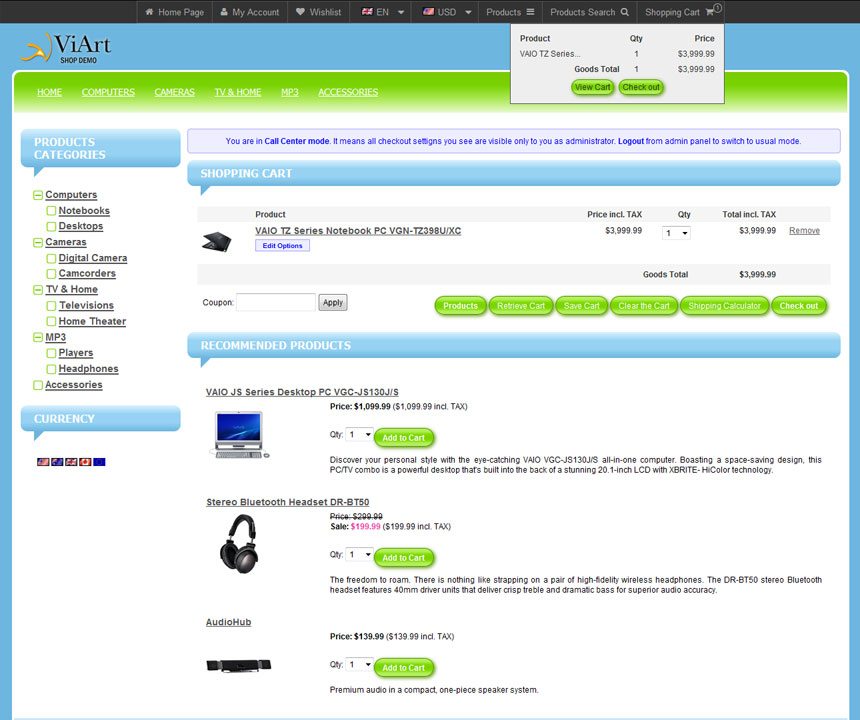This screenshot has width=860, height=720.
Task: Open Qty dropdown for AudioHub
Action: 360,665
